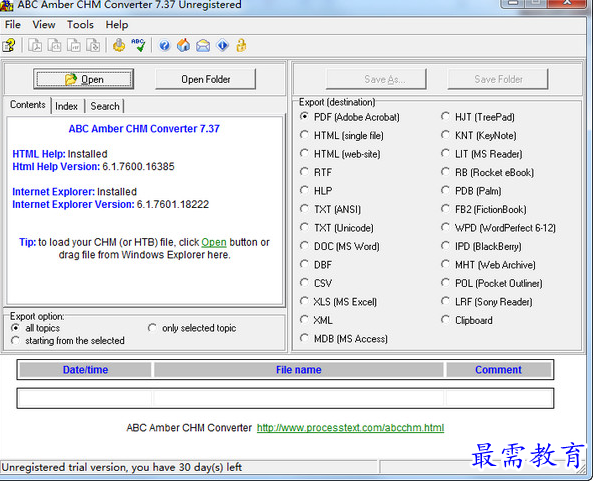Open the Help menu
The image size is (593, 487).
tap(117, 25)
